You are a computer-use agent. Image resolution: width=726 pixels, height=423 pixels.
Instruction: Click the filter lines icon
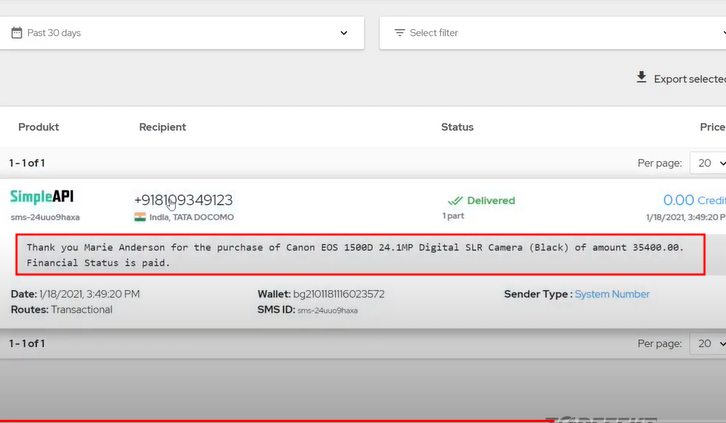399,33
